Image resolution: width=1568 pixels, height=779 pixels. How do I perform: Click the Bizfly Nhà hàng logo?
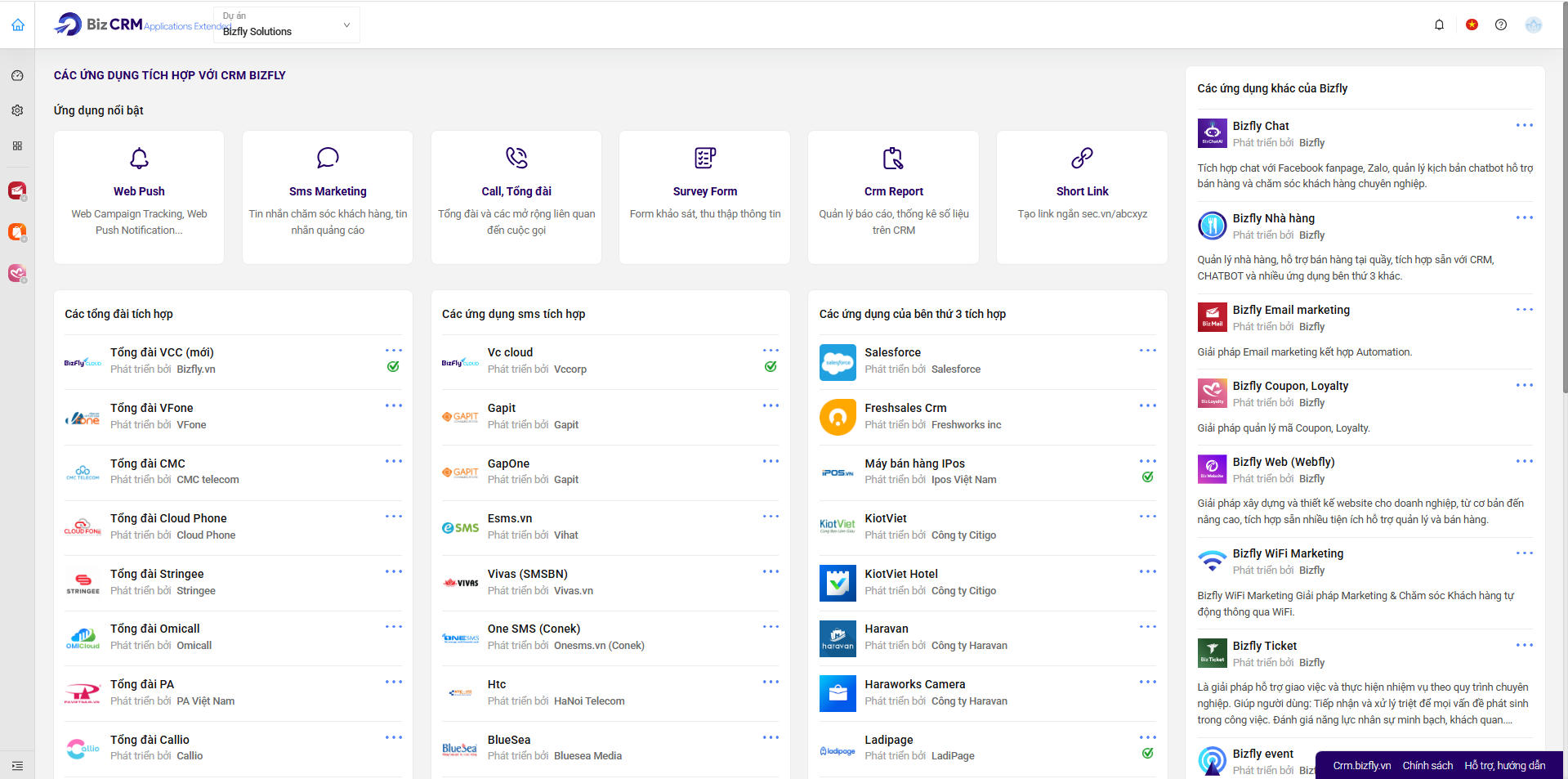1212,226
